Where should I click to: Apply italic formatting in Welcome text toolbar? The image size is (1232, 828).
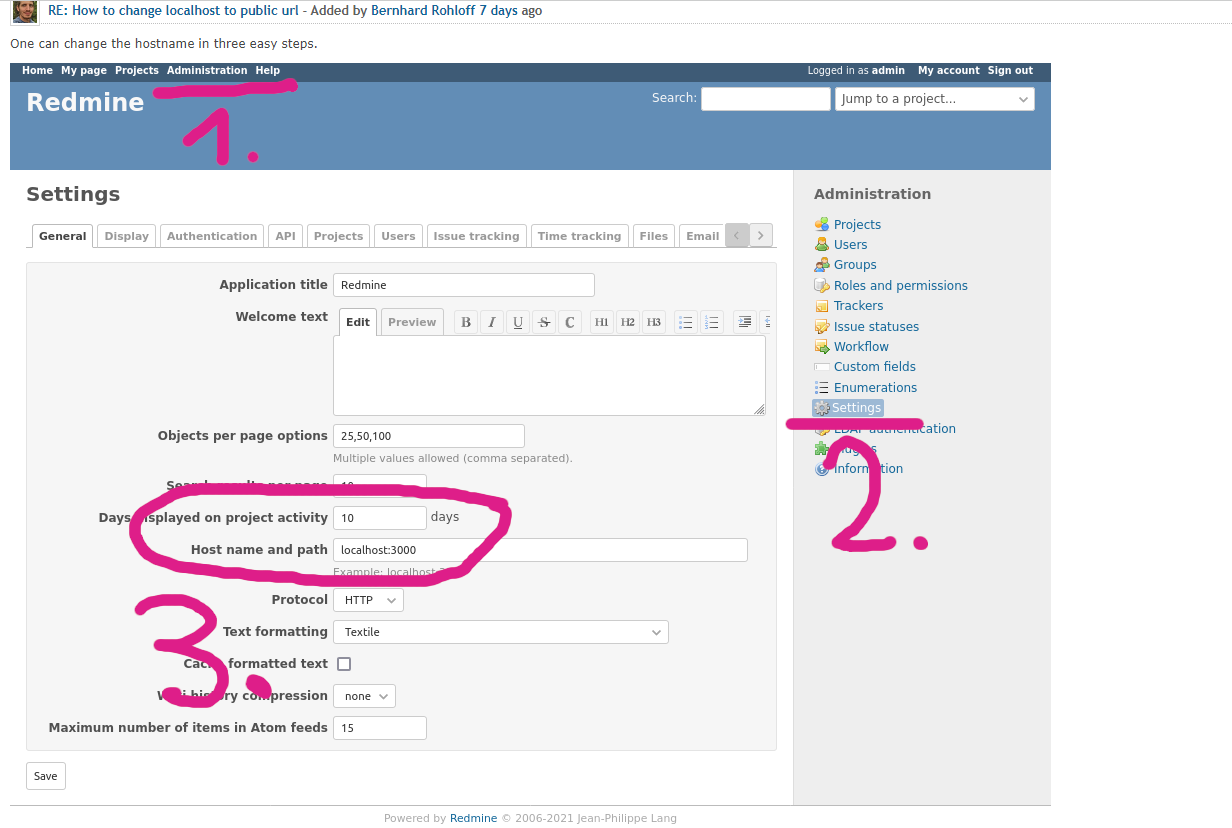click(x=492, y=322)
